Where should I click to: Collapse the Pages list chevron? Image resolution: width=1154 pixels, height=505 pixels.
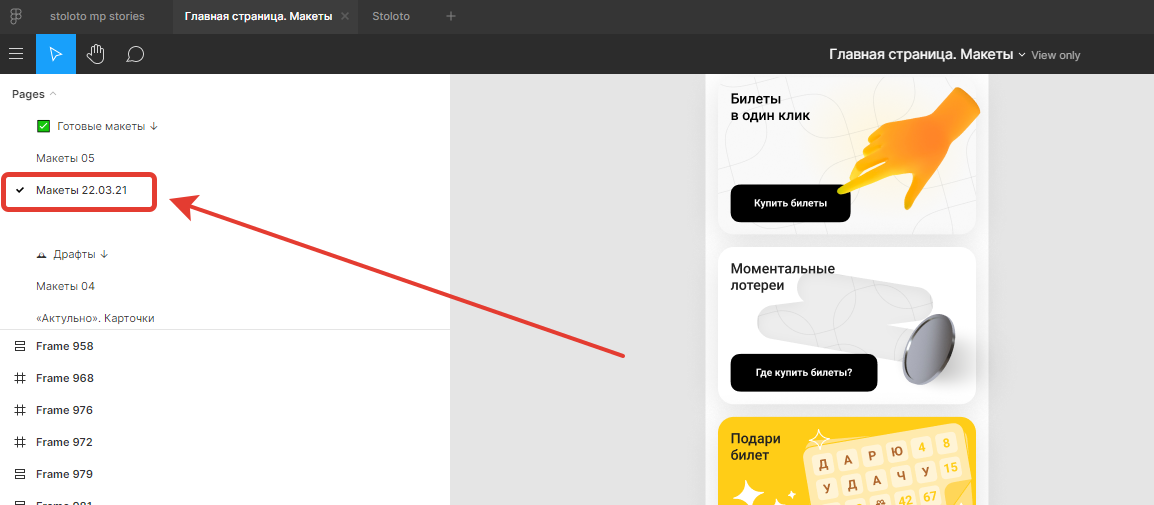pyautogui.click(x=53, y=94)
